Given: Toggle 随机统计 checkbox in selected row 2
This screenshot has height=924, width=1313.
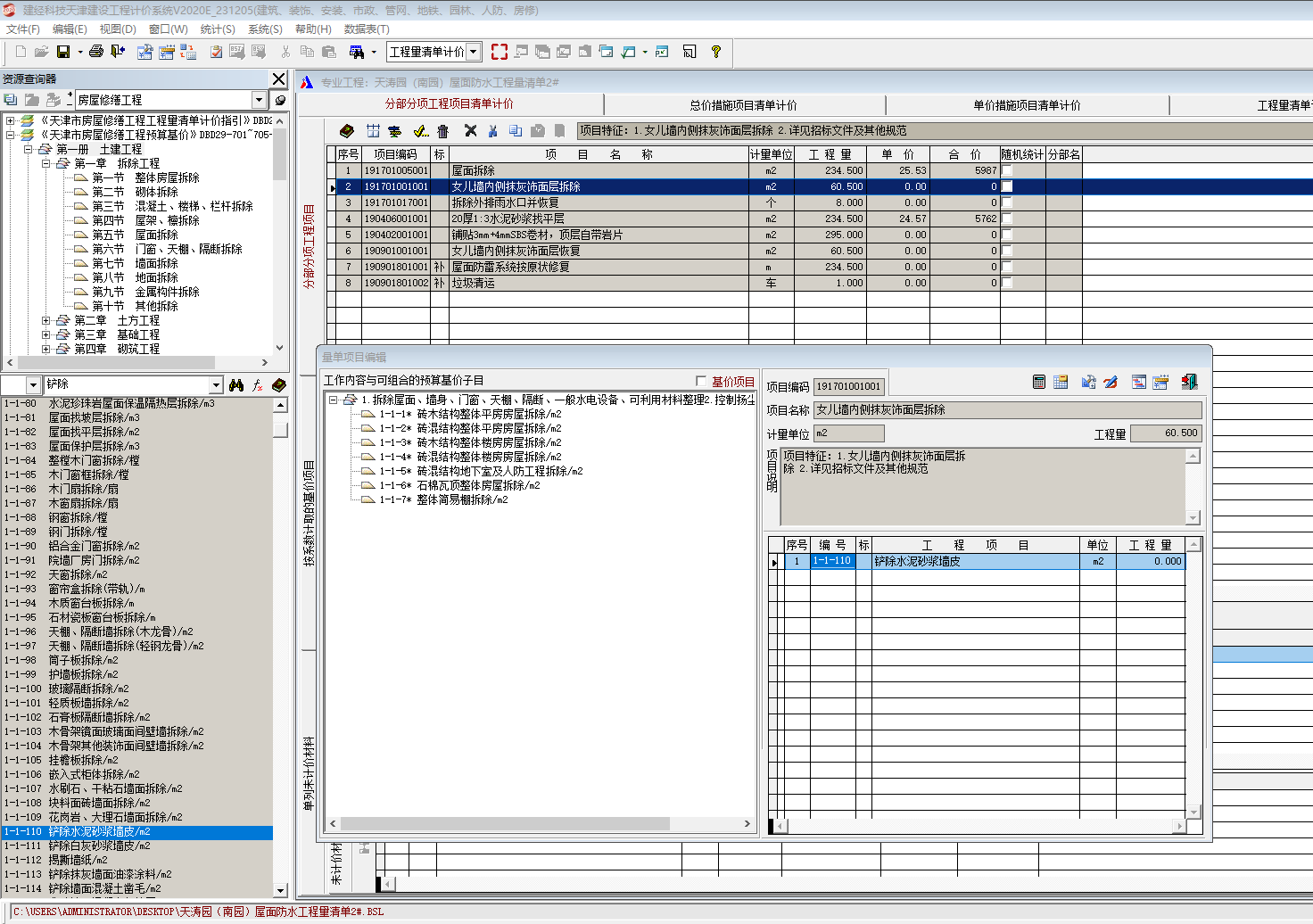Looking at the screenshot, I should (1007, 186).
